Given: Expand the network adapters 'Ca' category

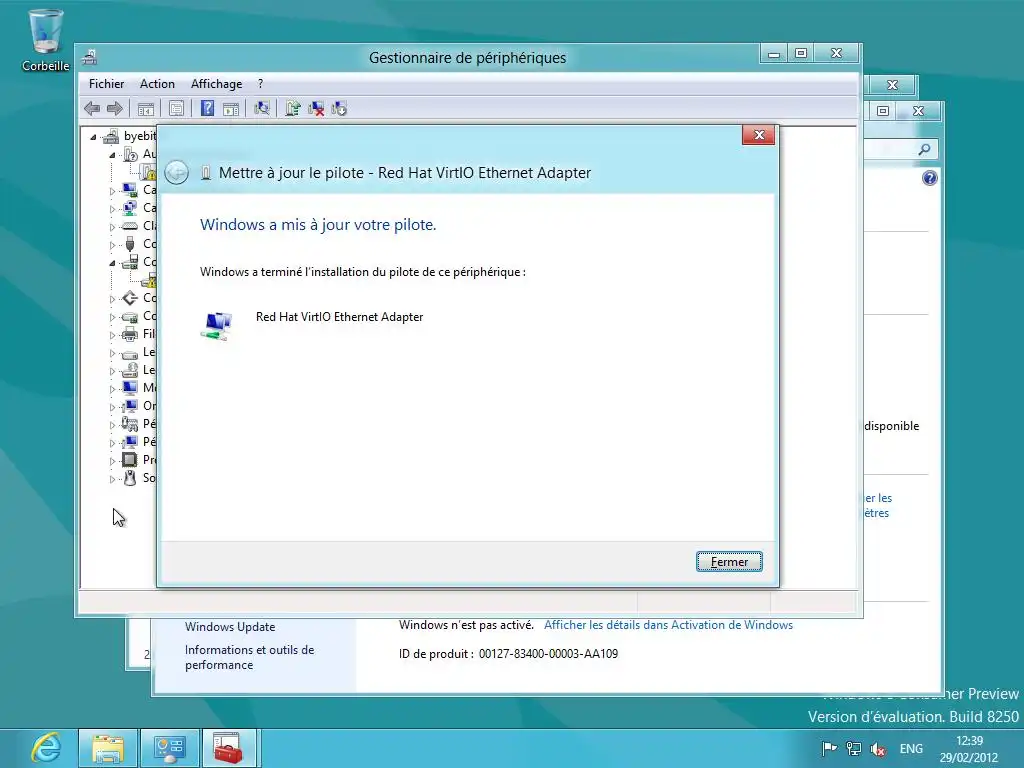Looking at the screenshot, I should [x=112, y=209].
